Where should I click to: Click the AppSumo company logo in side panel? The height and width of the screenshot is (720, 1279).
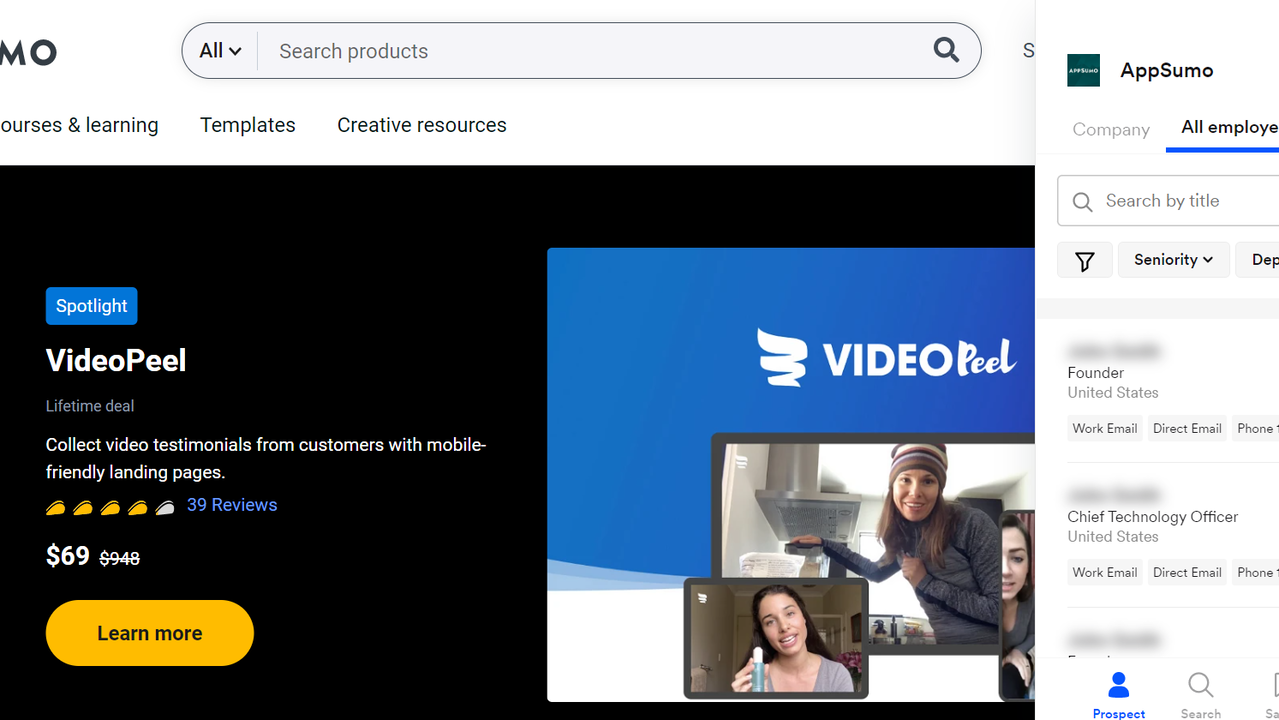pos(1083,71)
